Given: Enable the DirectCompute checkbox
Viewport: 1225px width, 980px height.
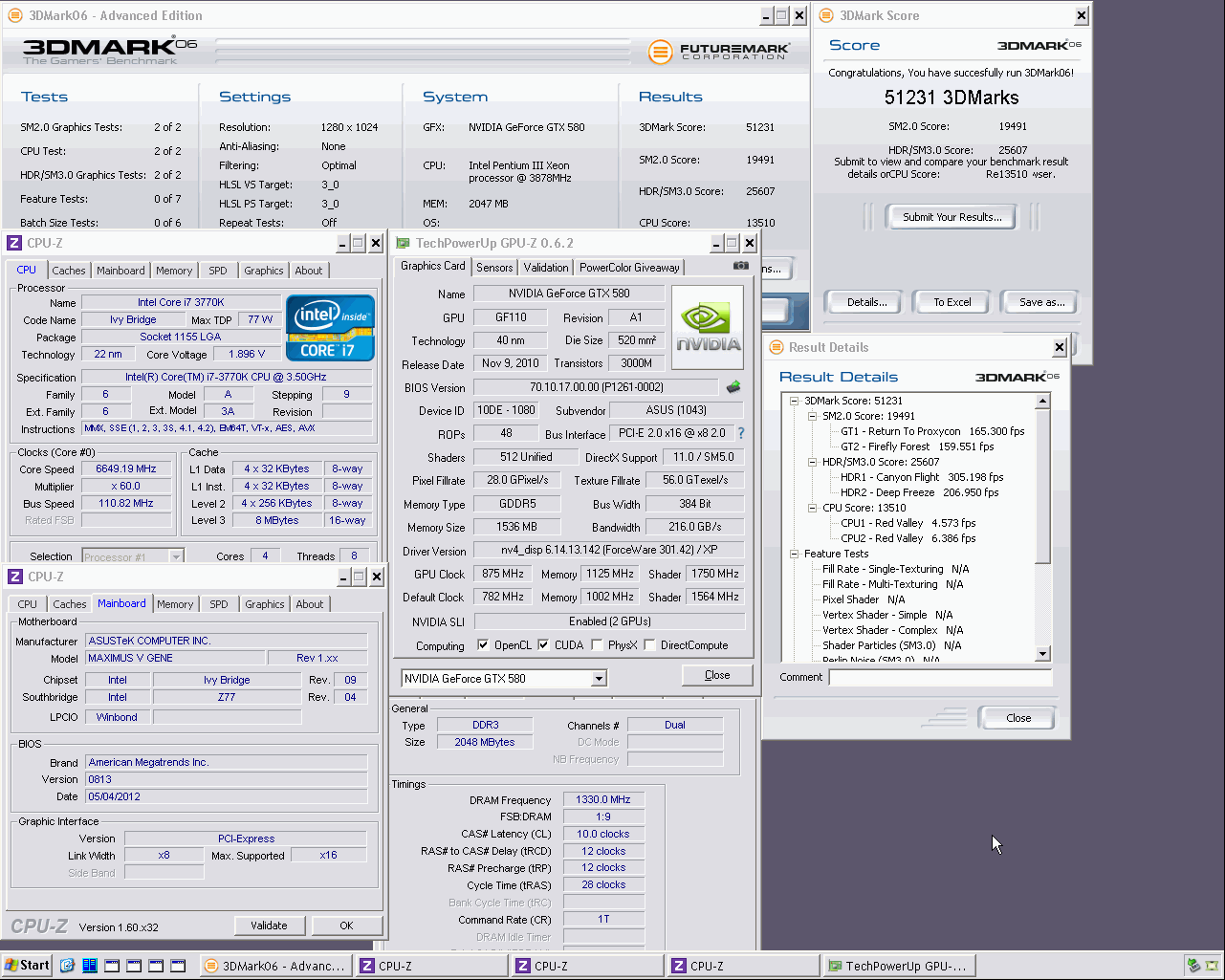Looking at the screenshot, I should pyautogui.click(x=649, y=645).
